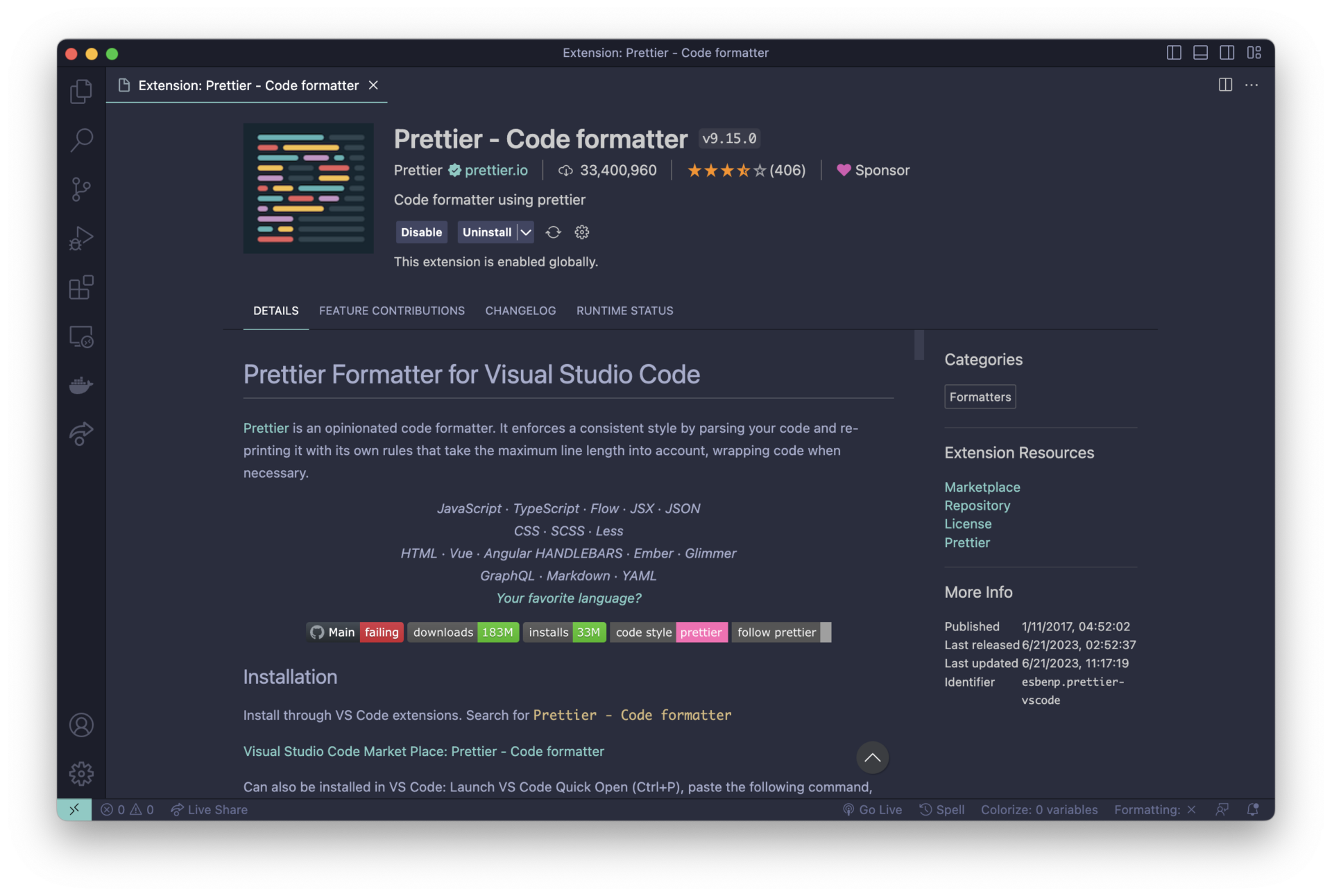This screenshot has width=1332, height=896.
Task: Select the Formatters category tag
Action: [980, 397]
